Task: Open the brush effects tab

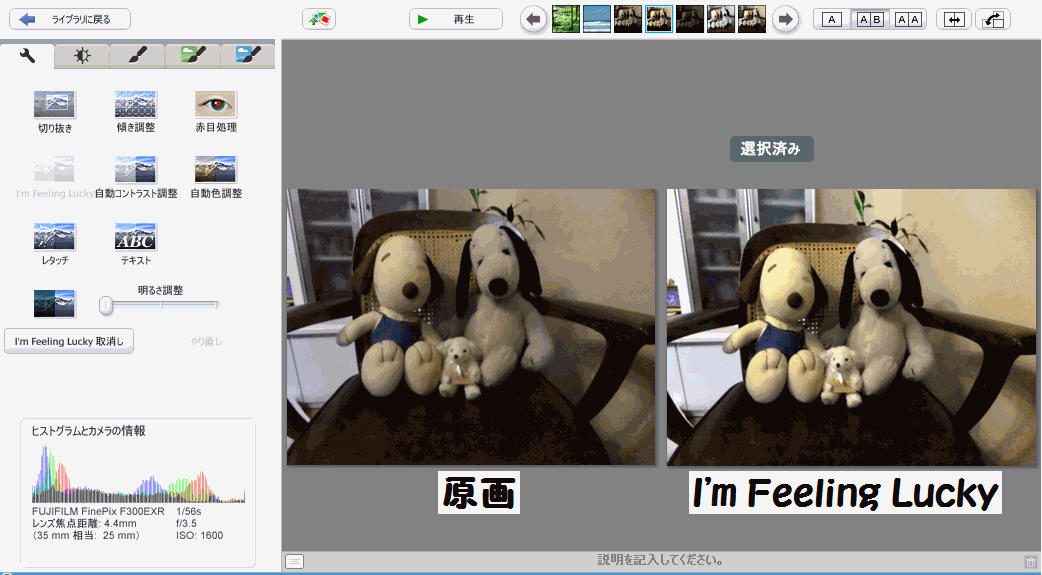Action: click(138, 57)
